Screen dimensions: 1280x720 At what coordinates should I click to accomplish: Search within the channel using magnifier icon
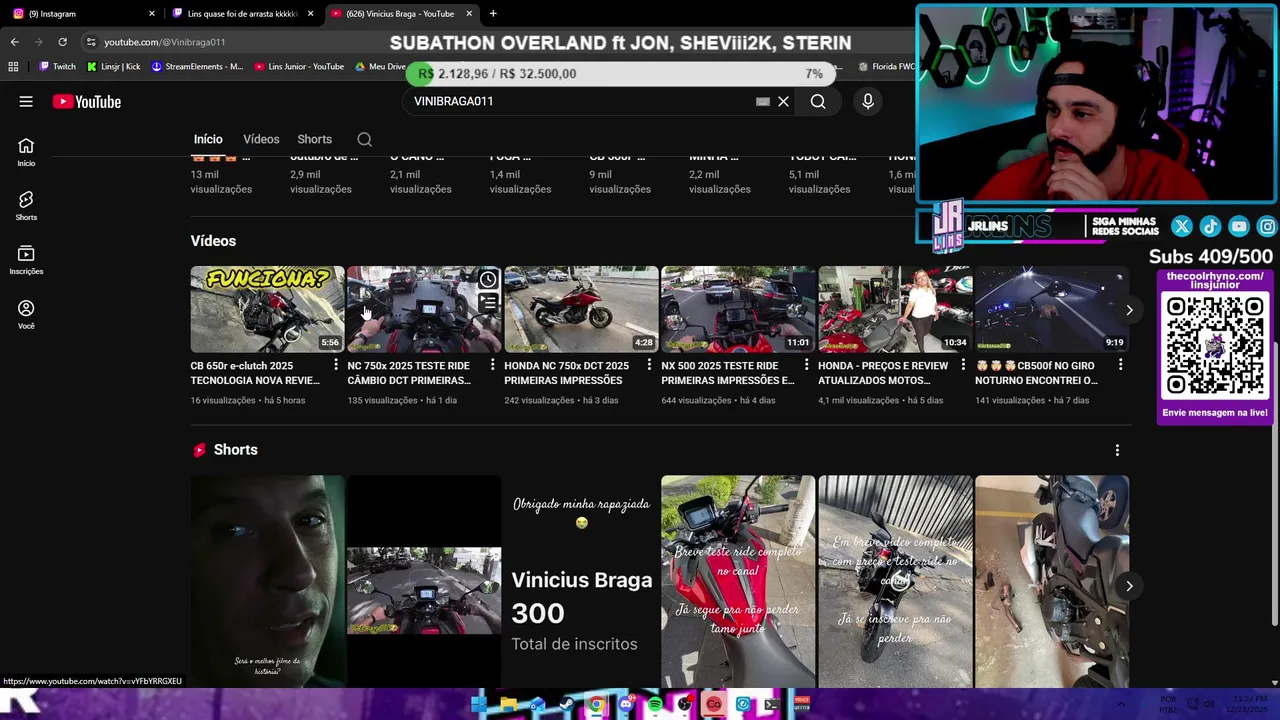pos(365,139)
